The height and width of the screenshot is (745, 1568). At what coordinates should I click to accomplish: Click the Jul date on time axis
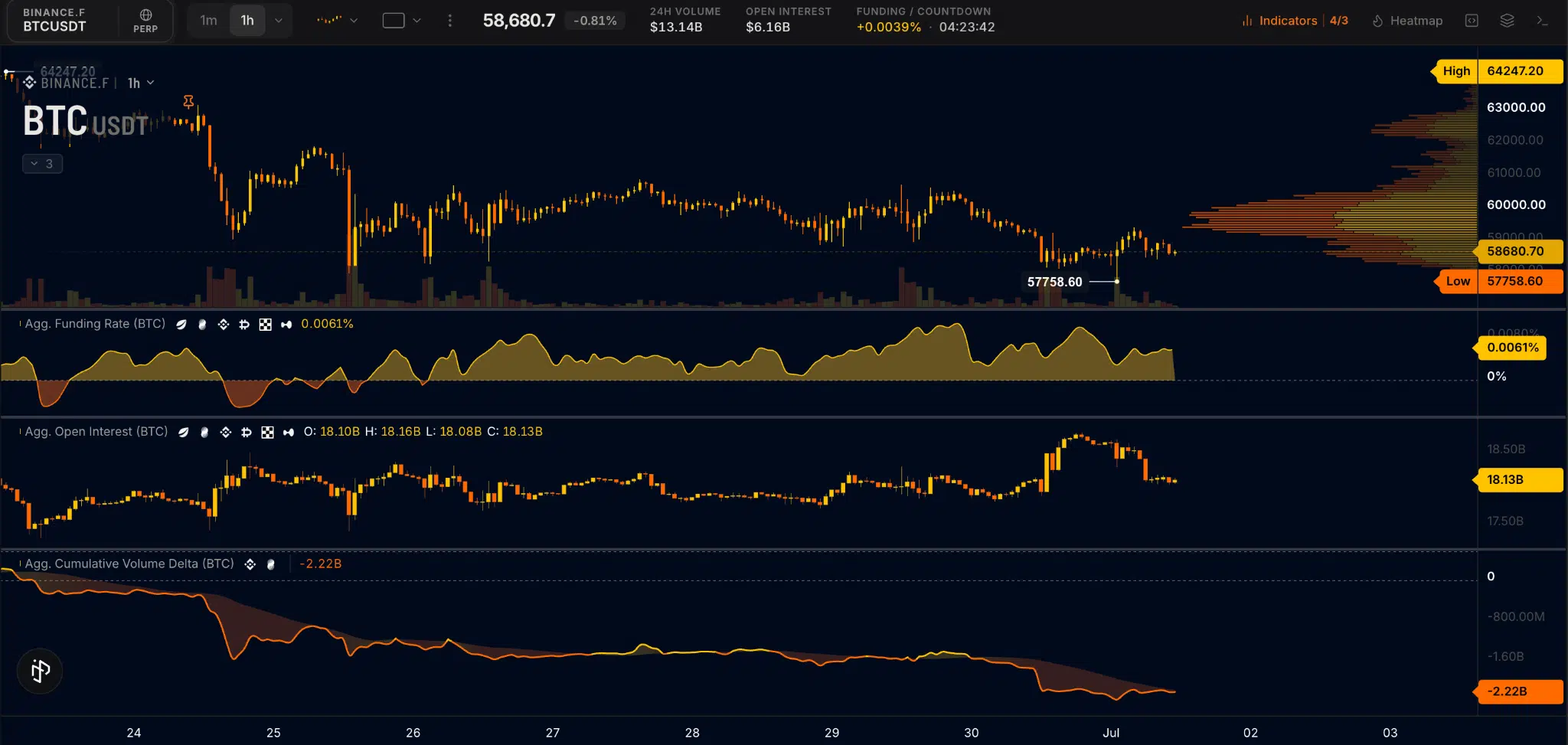pos(1111,733)
